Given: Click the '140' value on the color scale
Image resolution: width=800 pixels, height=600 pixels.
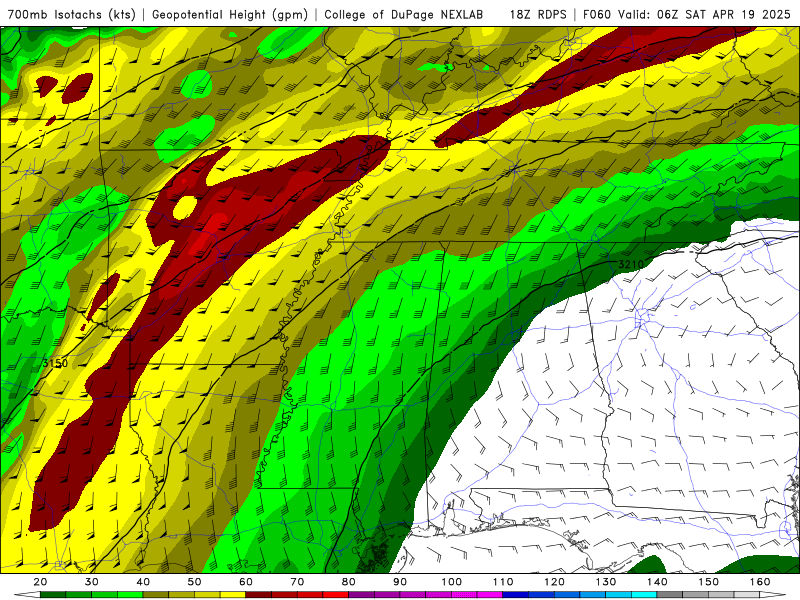Looking at the screenshot, I should (657, 582).
